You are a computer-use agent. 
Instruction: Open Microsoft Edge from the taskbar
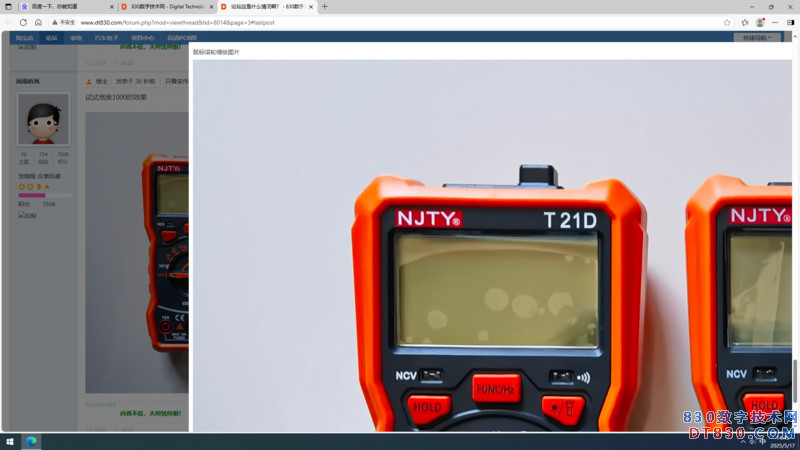click(x=31, y=441)
